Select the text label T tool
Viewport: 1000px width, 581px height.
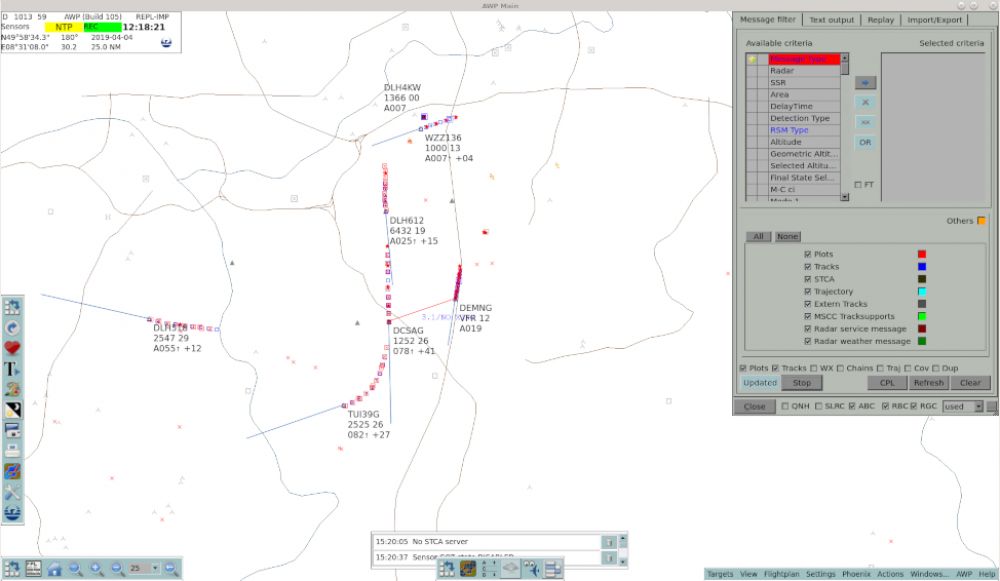click(13, 369)
